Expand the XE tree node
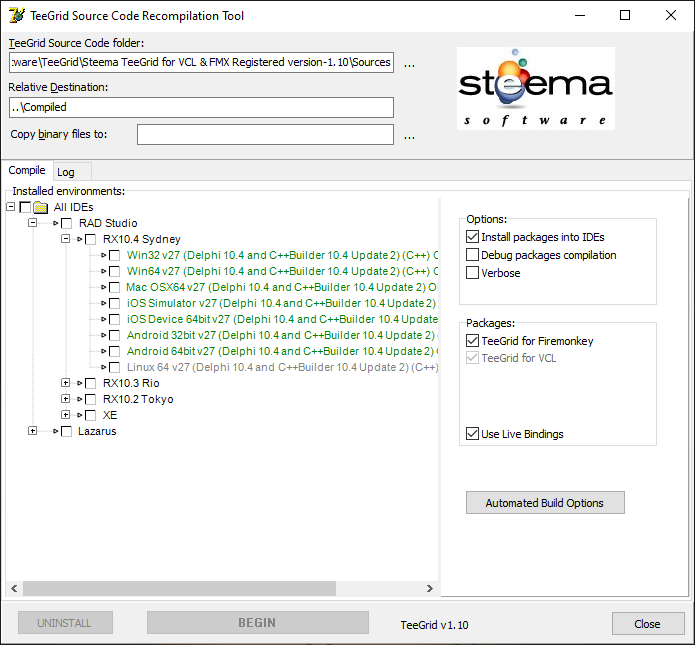 point(65,414)
